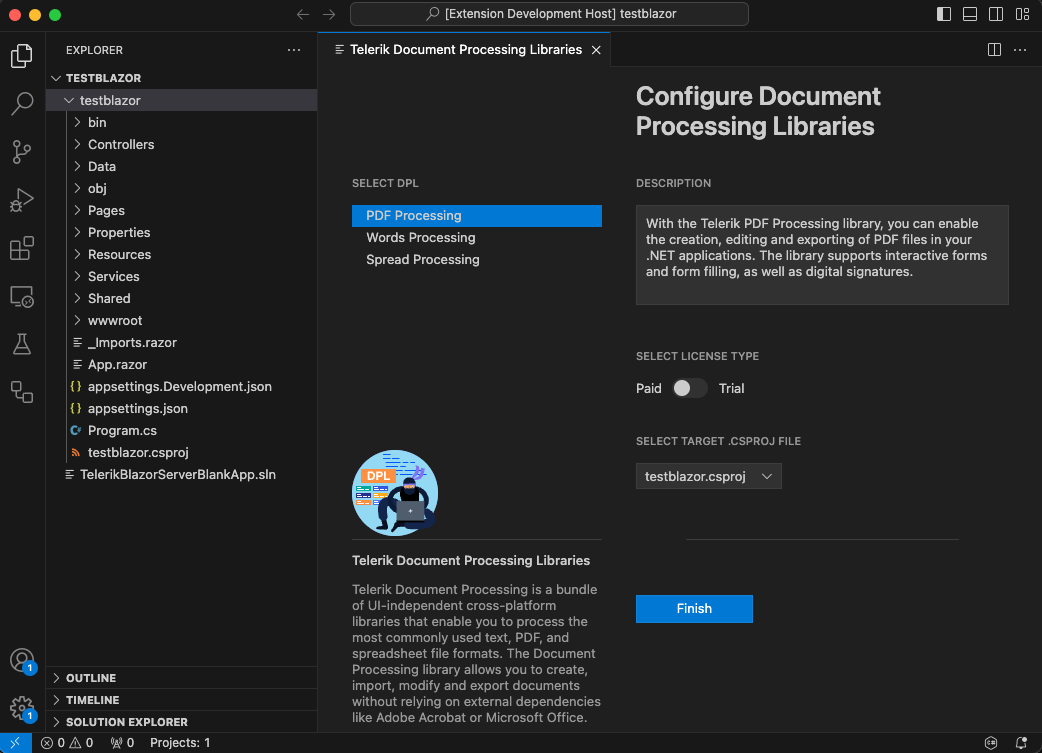Viewport: 1042px width, 753px height.
Task: Open the Manage gear icon
Action: [x=22, y=708]
